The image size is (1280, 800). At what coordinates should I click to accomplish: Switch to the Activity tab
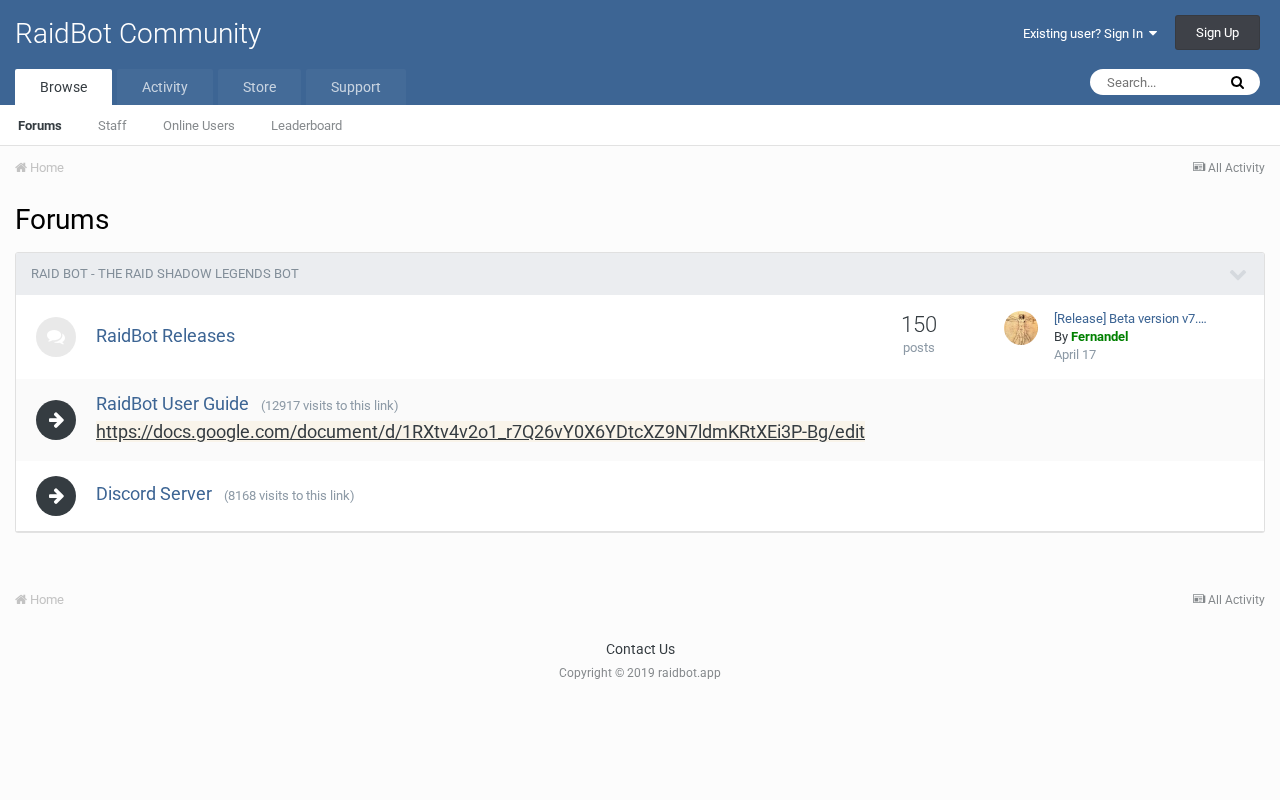165,87
